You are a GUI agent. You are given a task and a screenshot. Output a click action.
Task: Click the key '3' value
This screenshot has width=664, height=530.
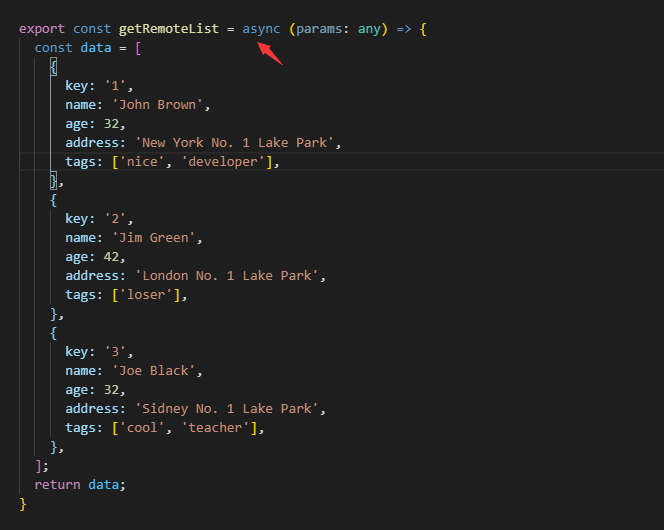coord(115,351)
